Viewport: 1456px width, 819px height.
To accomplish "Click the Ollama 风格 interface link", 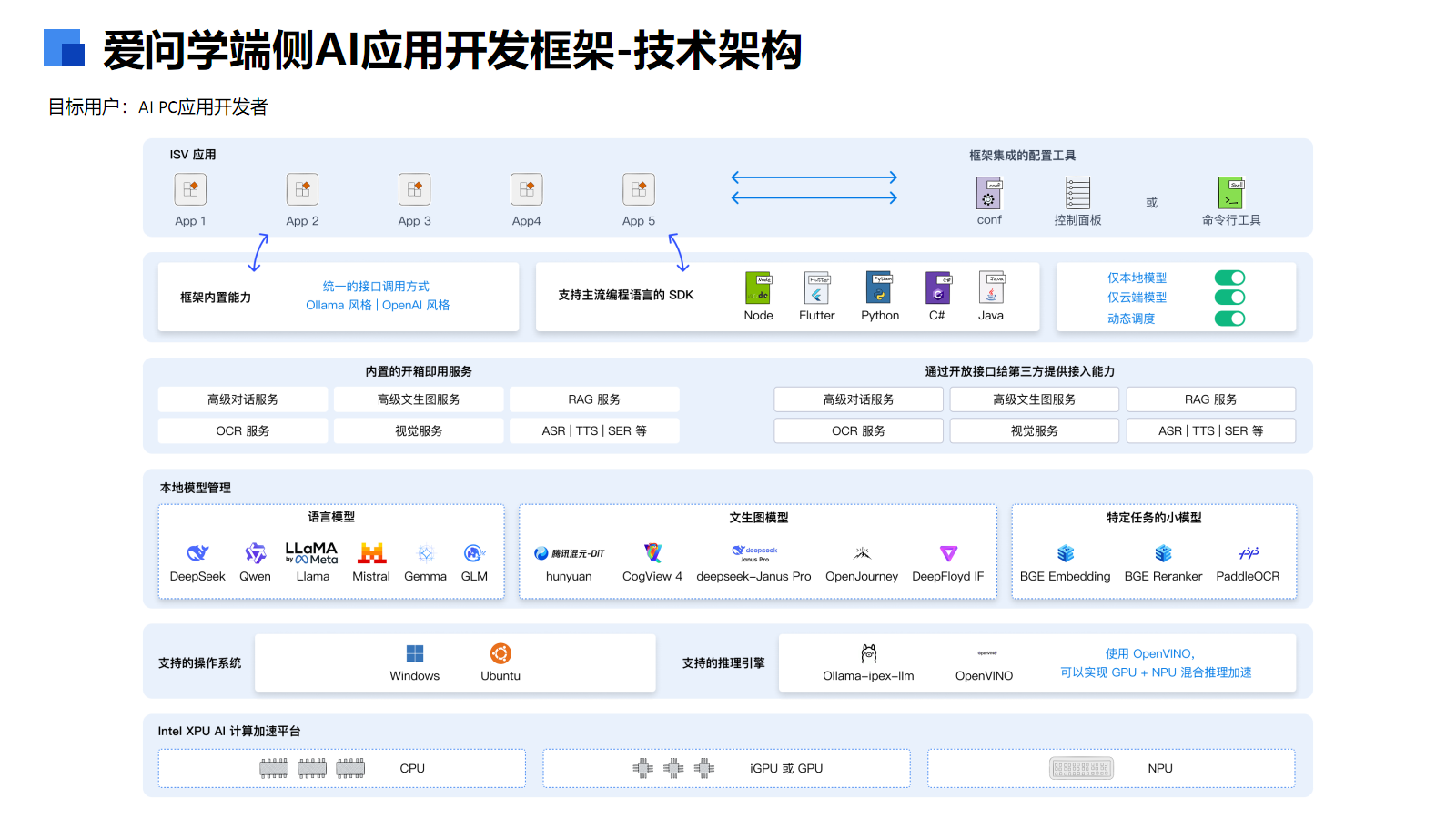I will tap(339, 306).
